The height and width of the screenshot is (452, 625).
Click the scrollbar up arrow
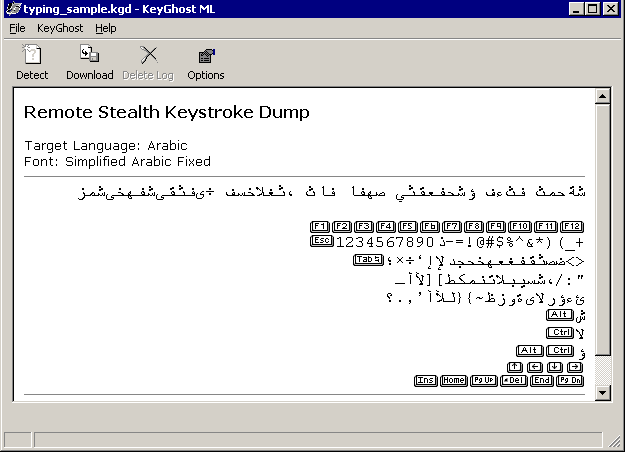pos(602,96)
